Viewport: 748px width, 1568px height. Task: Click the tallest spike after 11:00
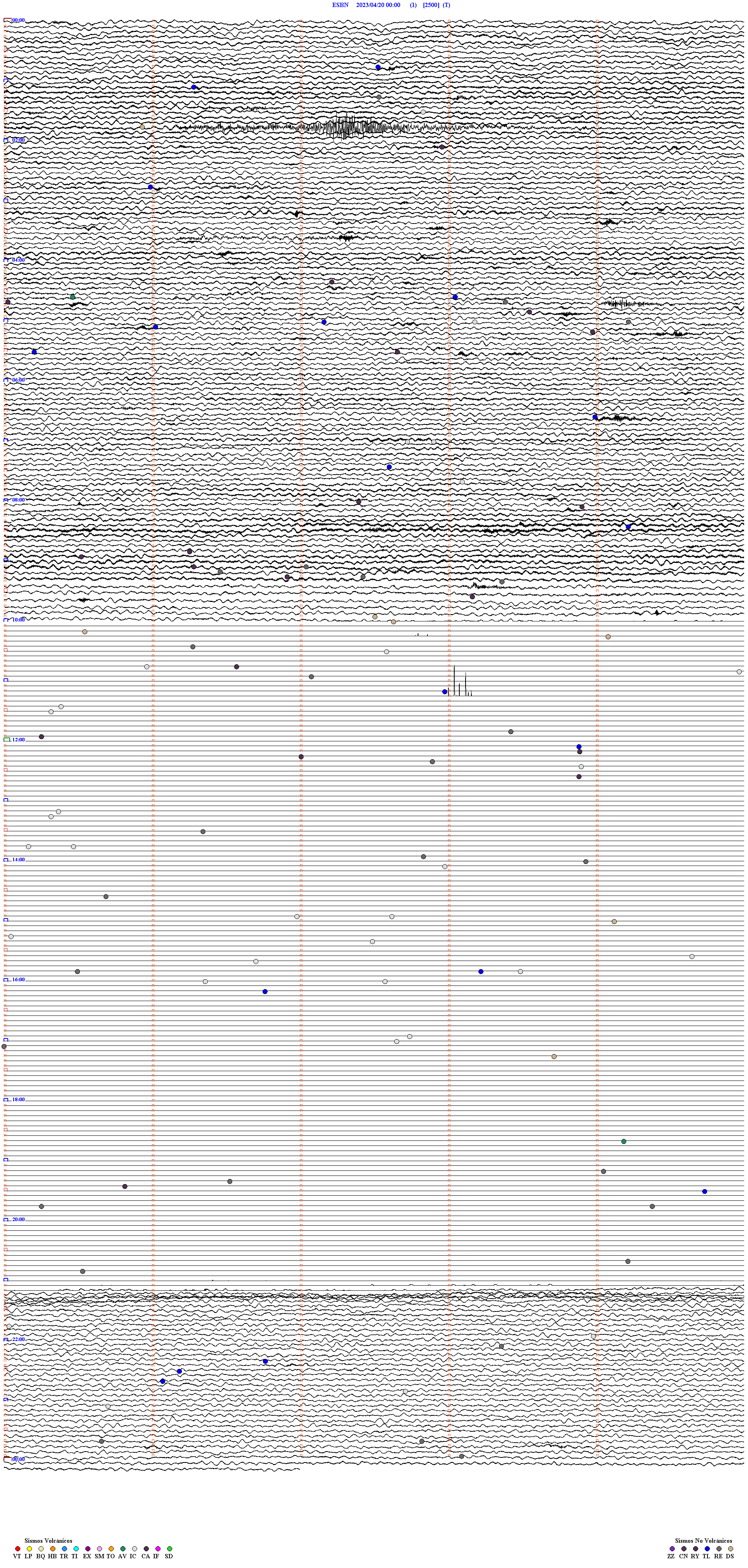point(454,681)
